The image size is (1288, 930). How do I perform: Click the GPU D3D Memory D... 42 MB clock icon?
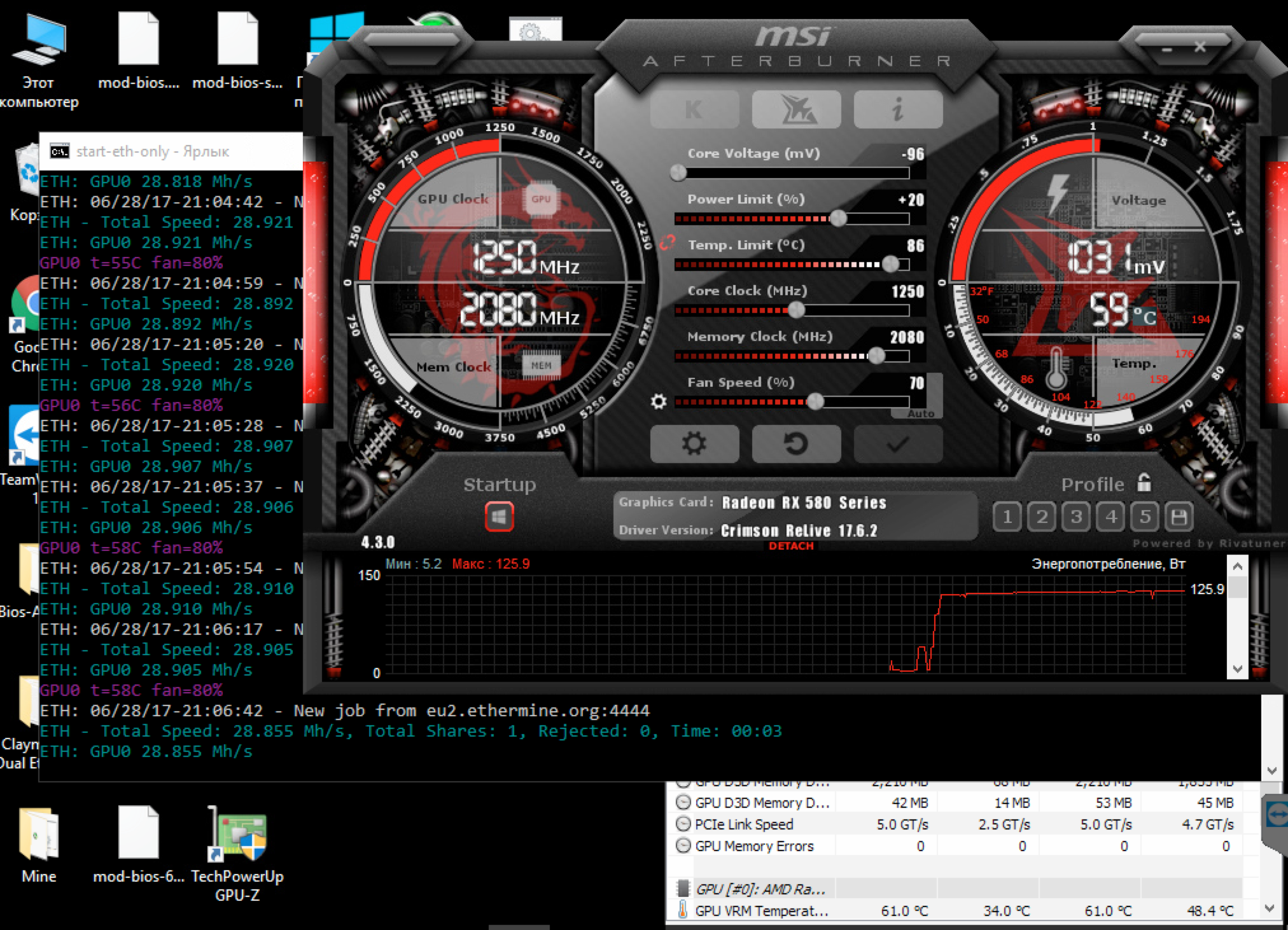point(683,803)
